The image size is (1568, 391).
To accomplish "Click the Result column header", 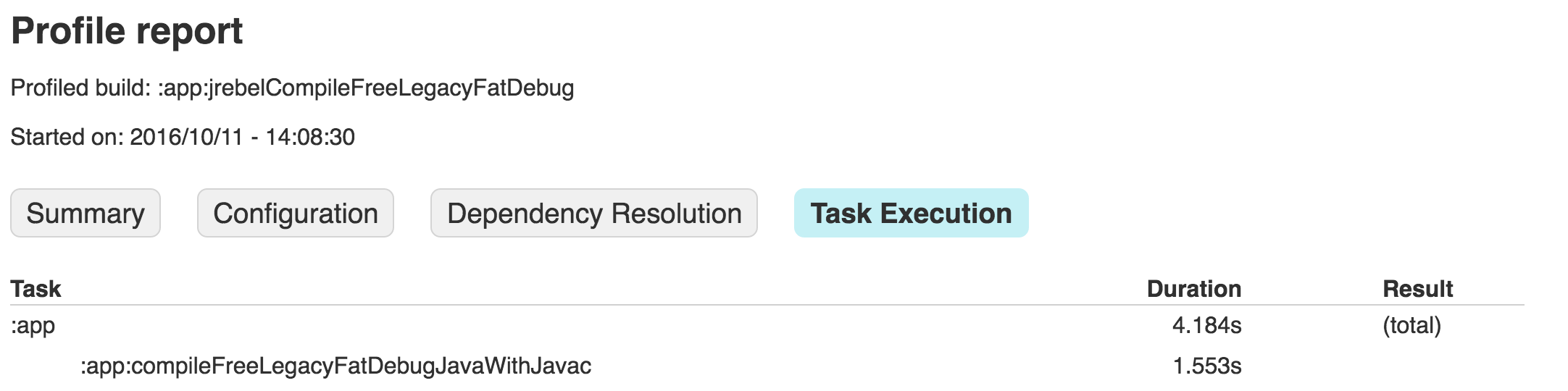I will (x=1417, y=289).
